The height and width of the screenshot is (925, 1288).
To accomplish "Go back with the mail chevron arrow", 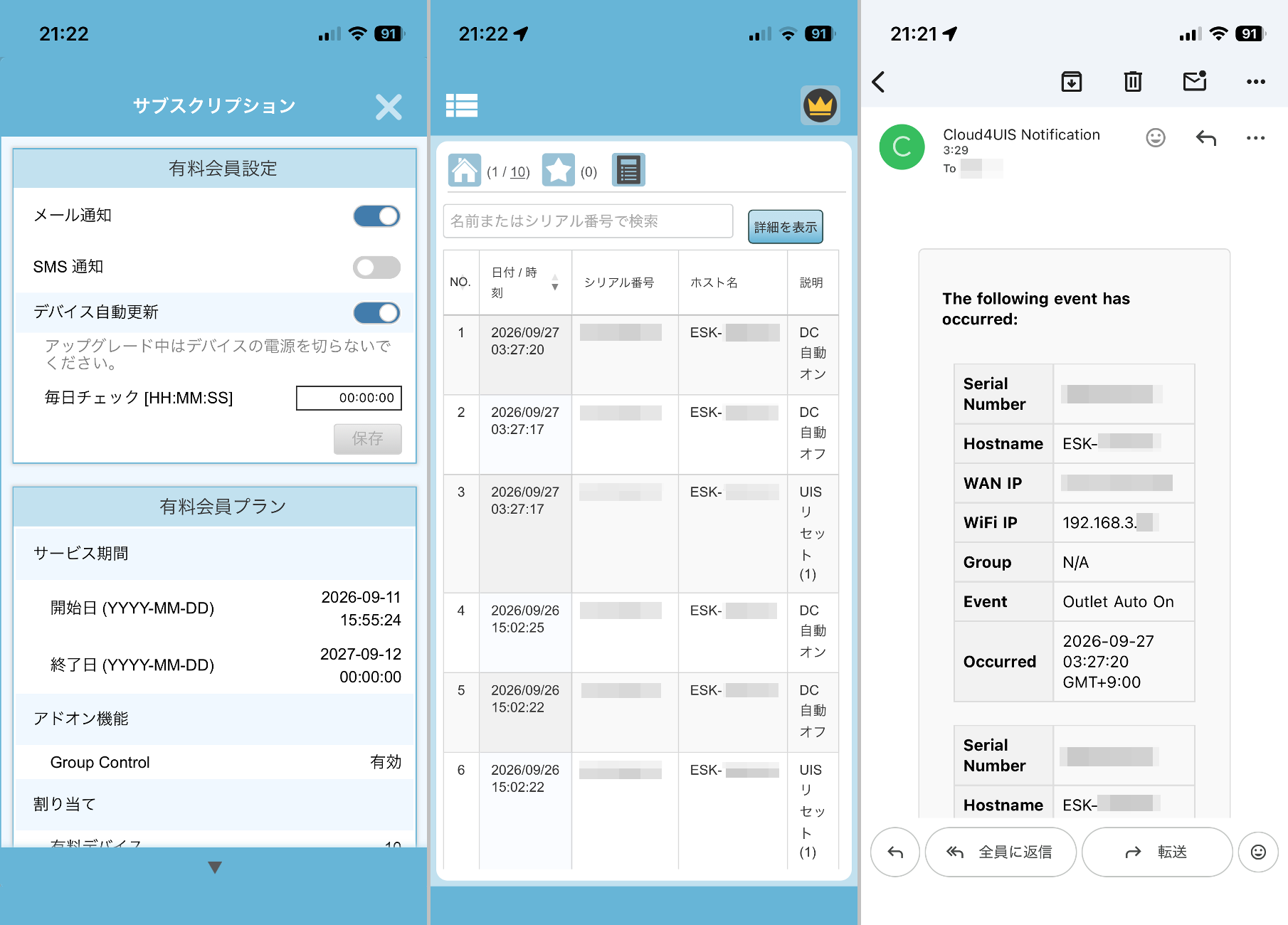I will tap(879, 82).
